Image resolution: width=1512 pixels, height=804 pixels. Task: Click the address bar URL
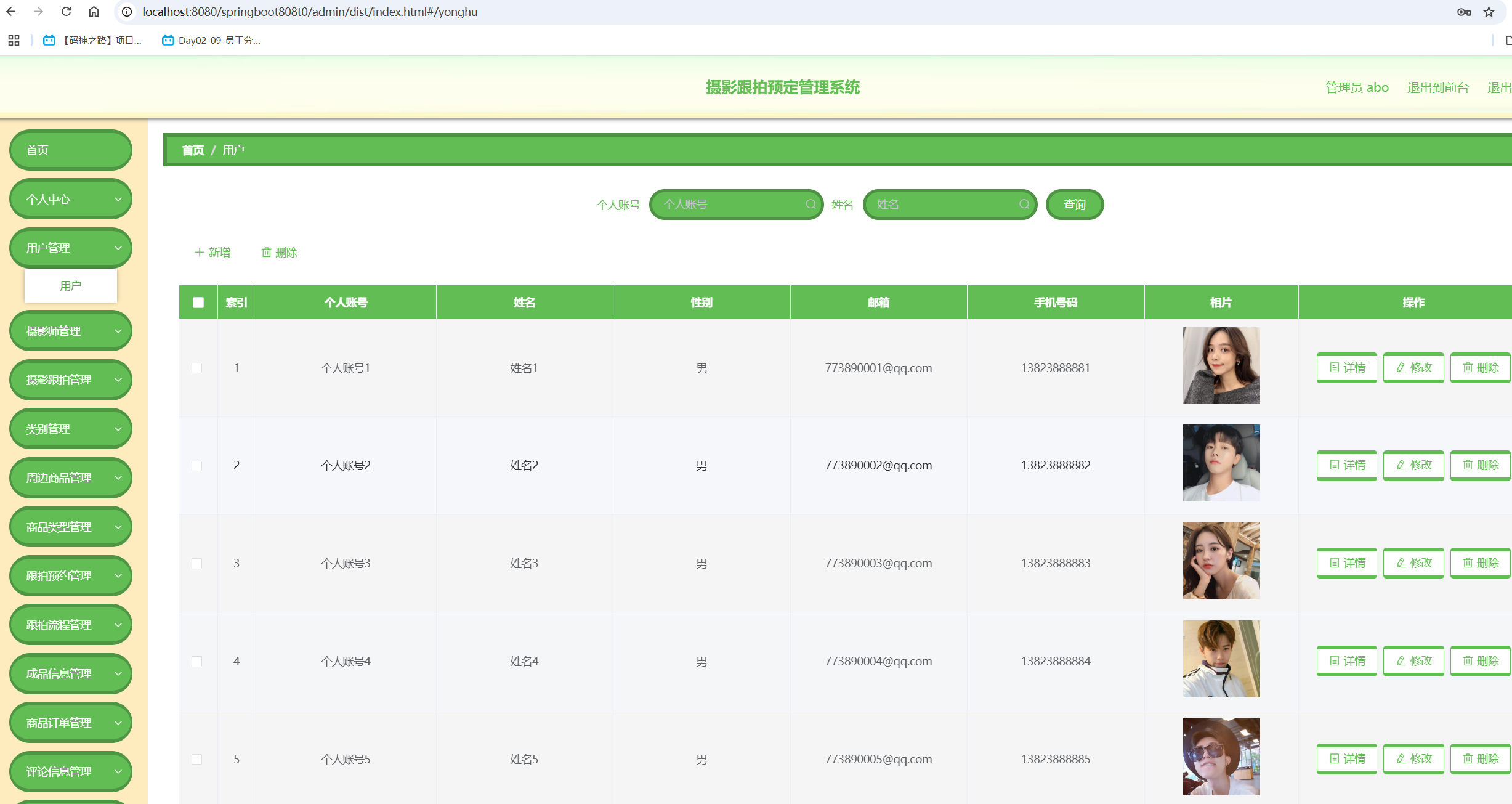click(310, 12)
